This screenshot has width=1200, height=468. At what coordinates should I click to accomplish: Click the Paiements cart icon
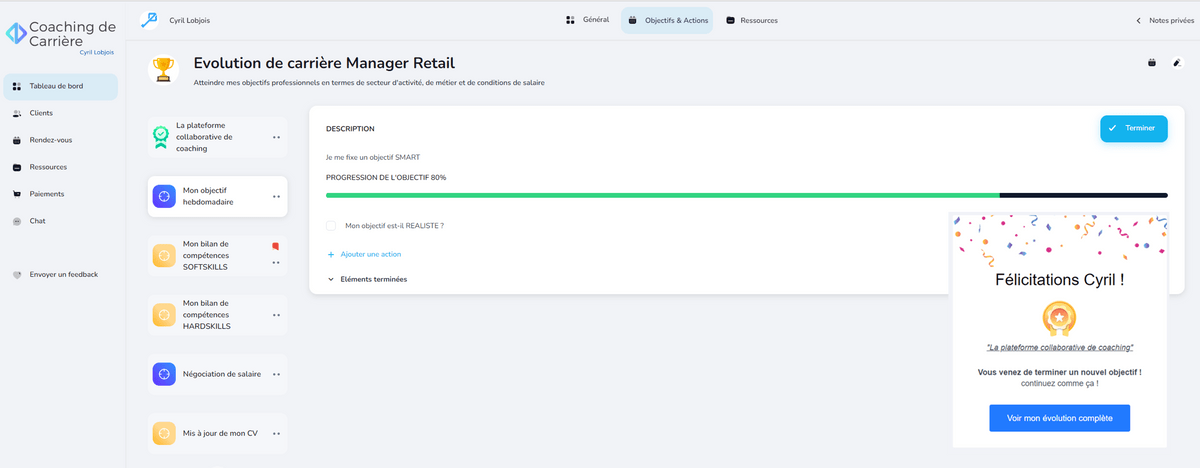click(17, 194)
